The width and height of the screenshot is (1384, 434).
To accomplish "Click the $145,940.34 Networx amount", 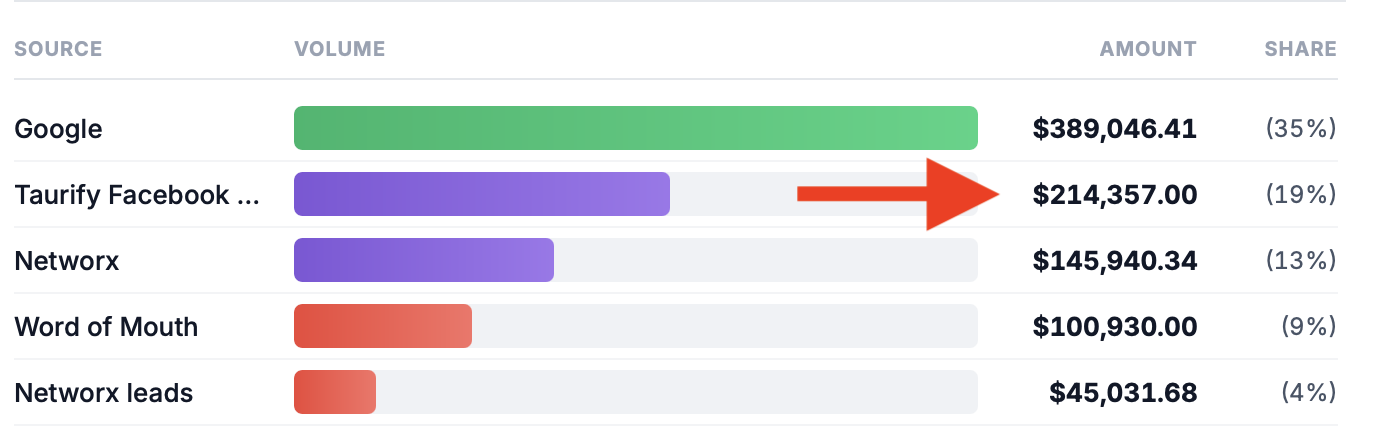I will click(x=1114, y=261).
